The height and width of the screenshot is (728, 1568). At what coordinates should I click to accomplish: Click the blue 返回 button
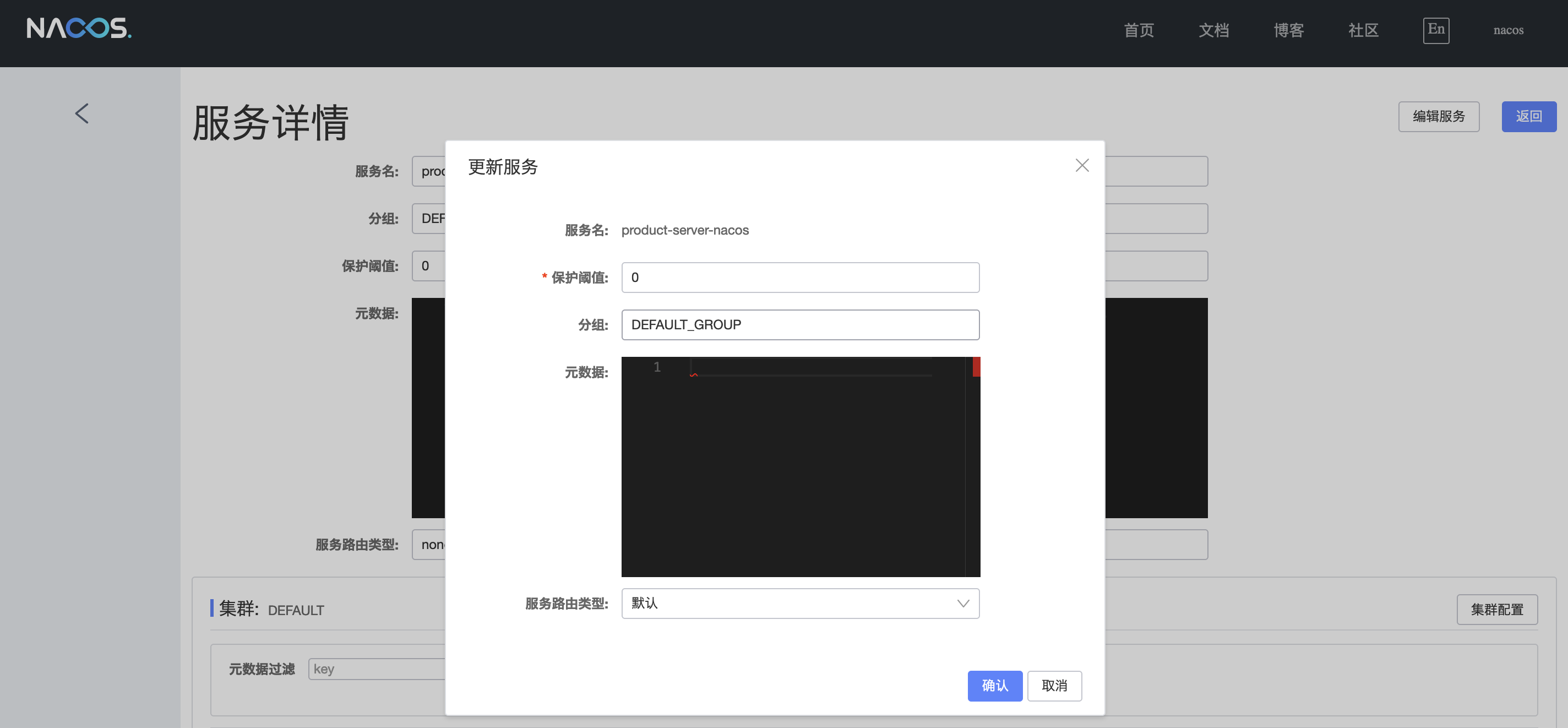[x=1528, y=116]
